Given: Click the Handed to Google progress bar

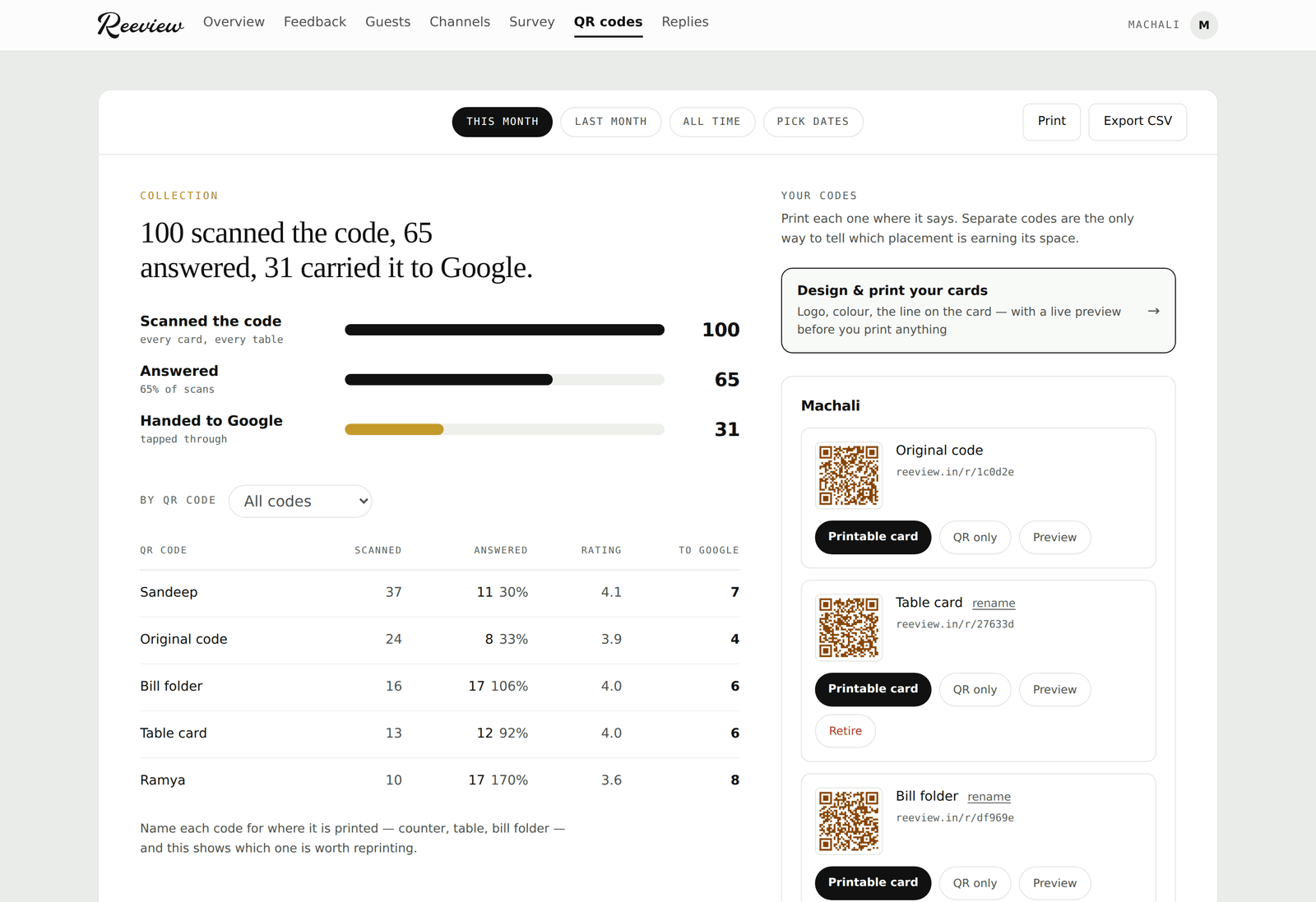Looking at the screenshot, I should 504,429.
